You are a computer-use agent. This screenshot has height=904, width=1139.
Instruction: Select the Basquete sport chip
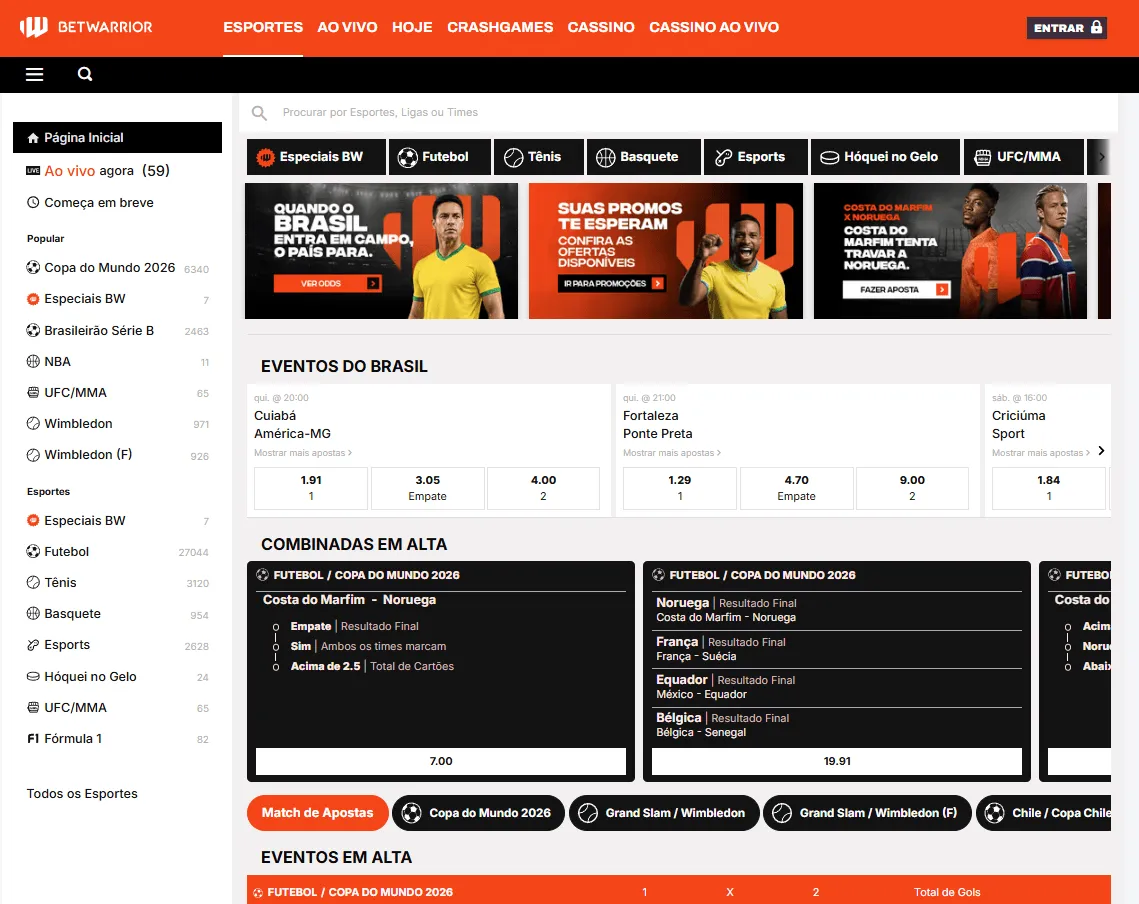(644, 157)
